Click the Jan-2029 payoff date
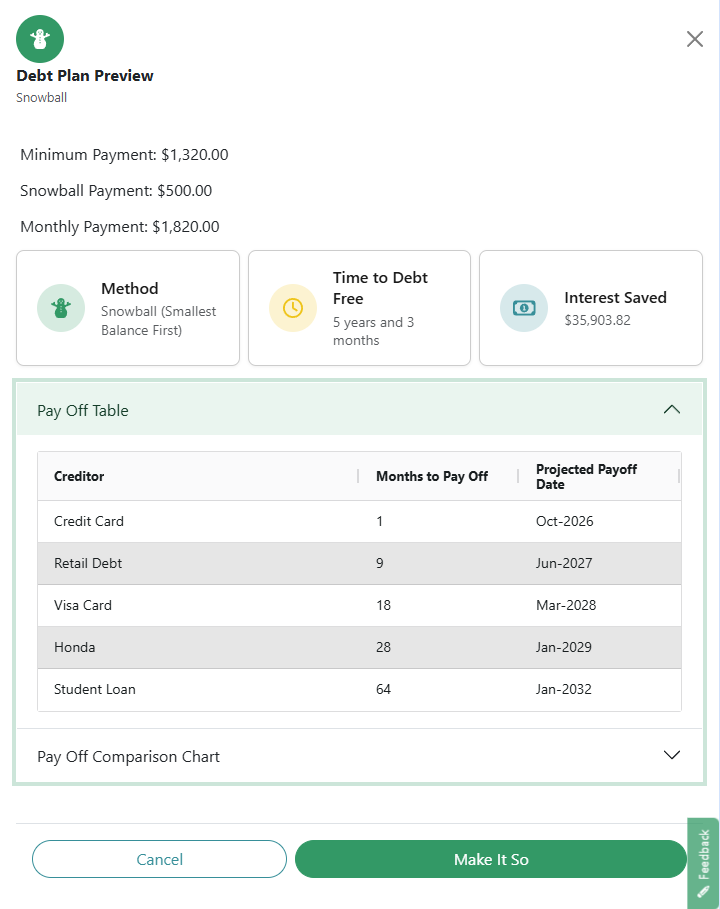 (563, 647)
